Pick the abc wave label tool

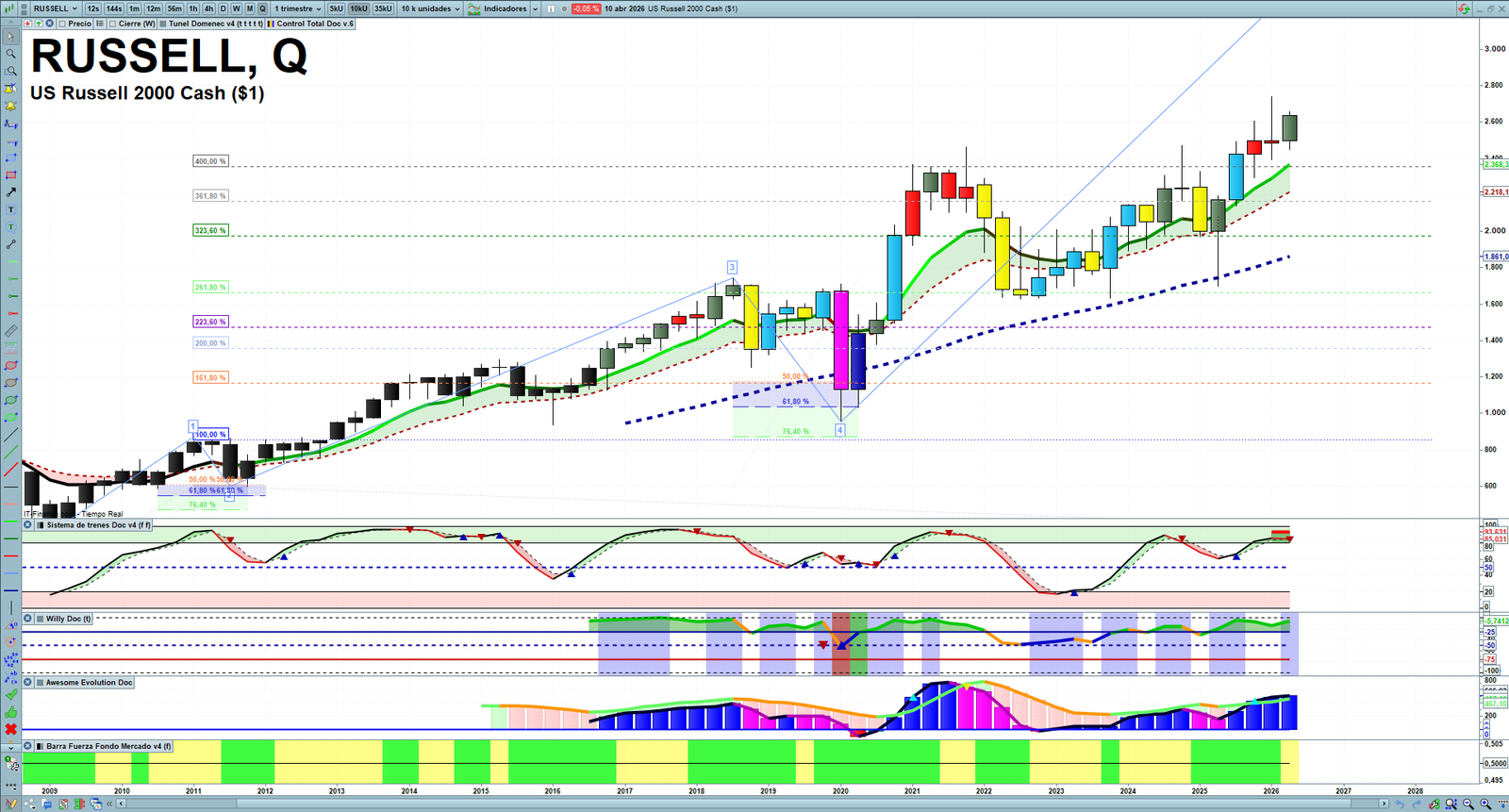click(10, 677)
